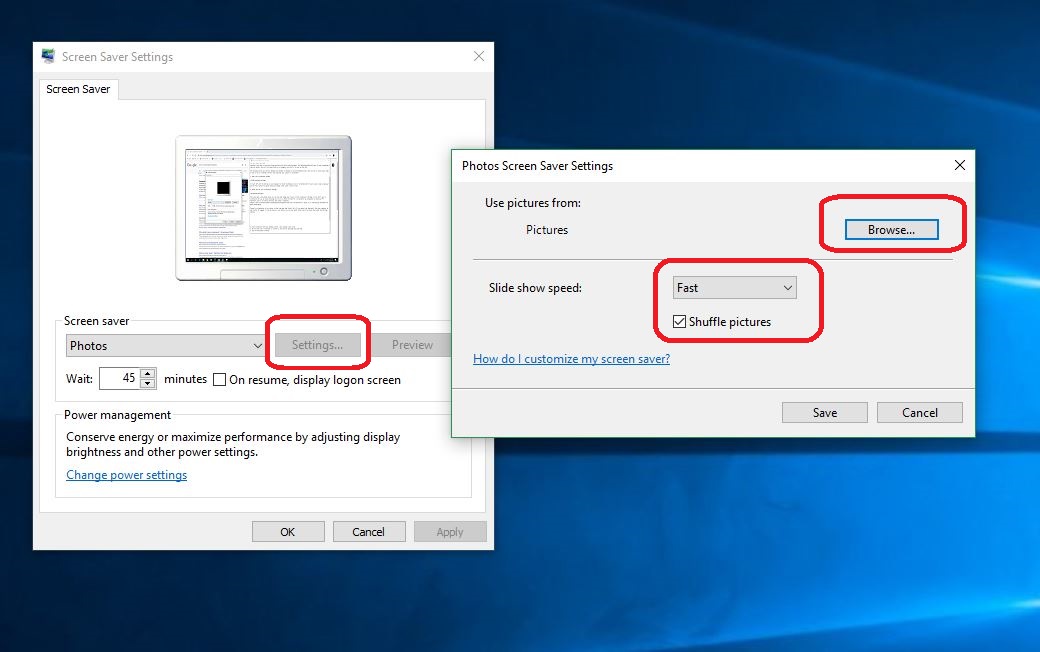Open "How do I customize my screen saver?" link
The height and width of the screenshot is (652, 1040).
coord(571,358)
